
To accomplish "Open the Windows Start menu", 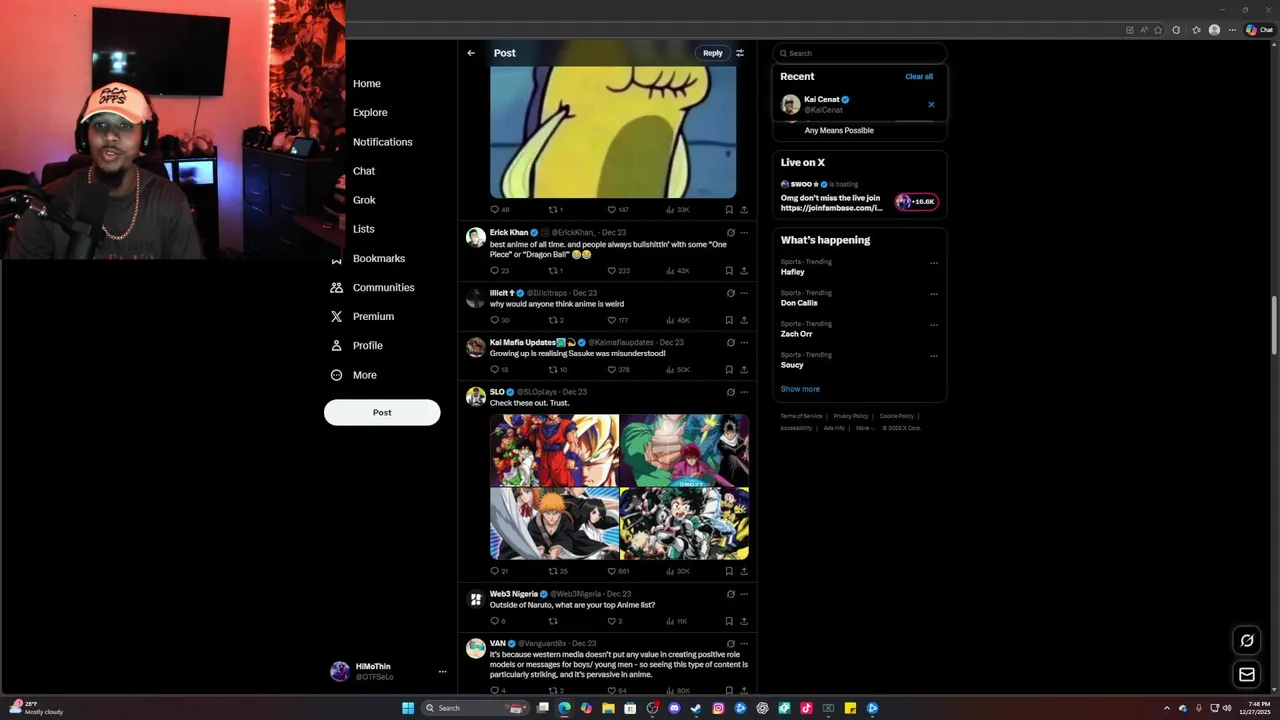I will [408, 708].
